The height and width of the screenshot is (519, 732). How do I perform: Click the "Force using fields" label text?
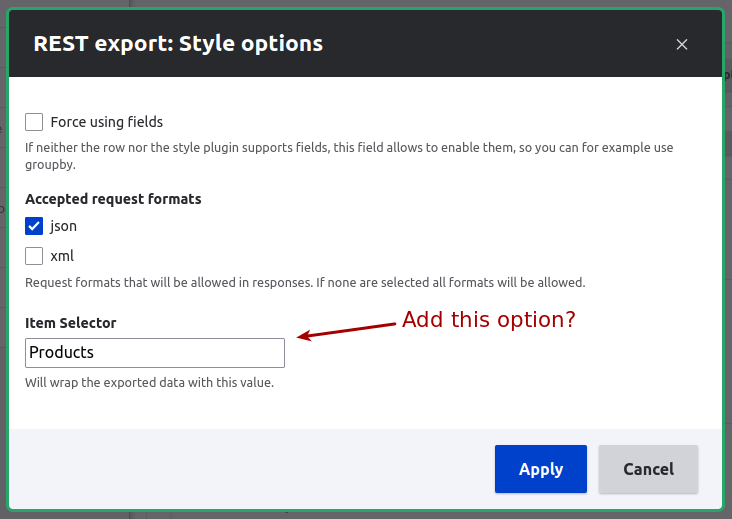tap(106, 122)
